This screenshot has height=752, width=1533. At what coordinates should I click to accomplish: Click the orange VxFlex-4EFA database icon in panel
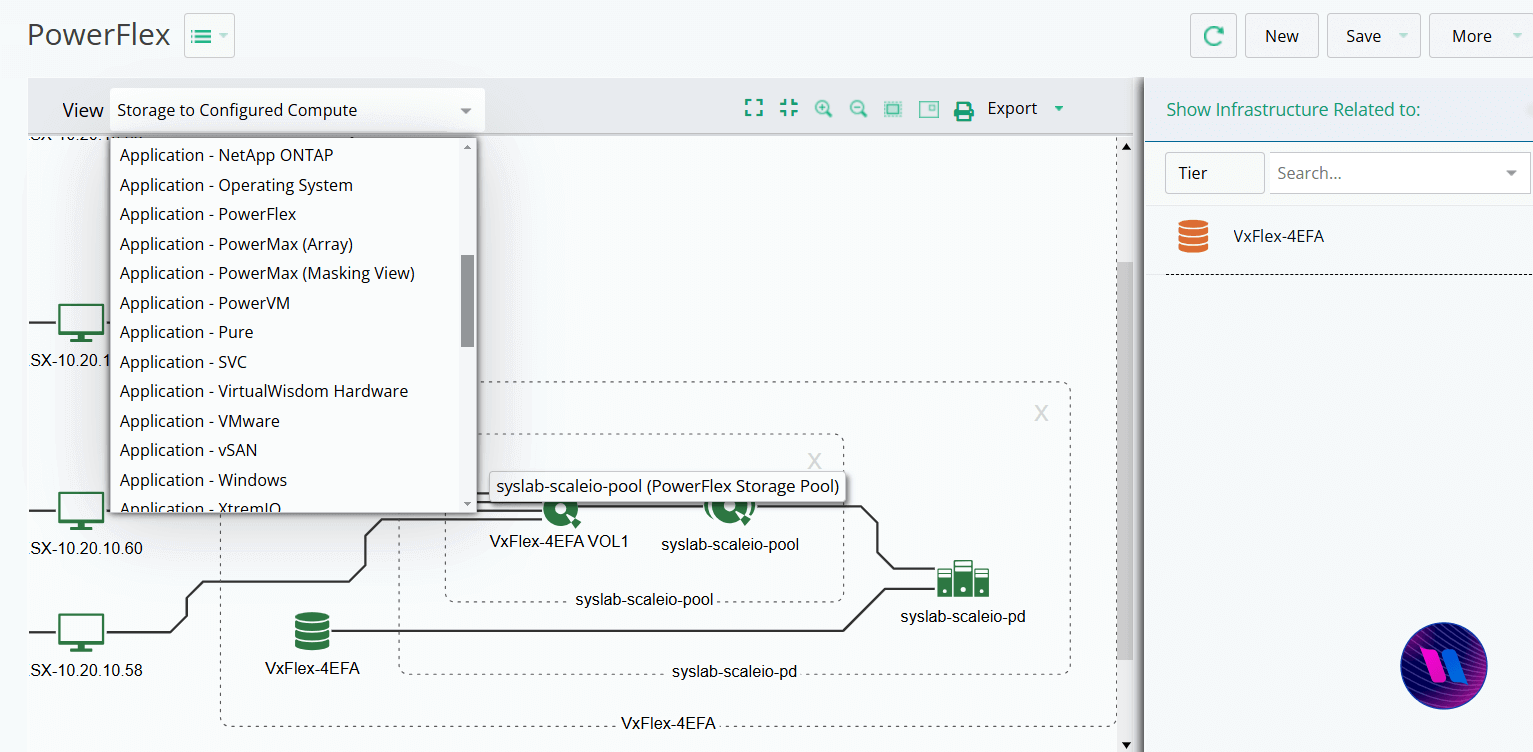(x=1193, y=237)
